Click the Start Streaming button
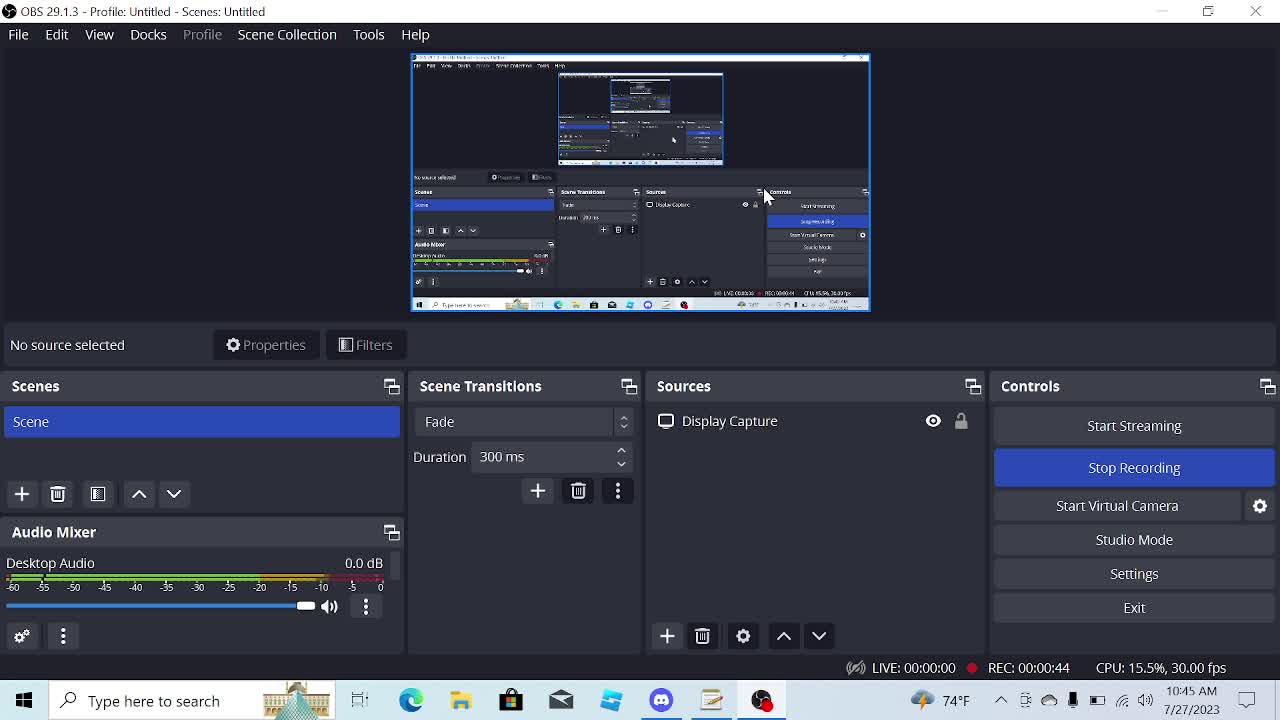Screen dimensions: 1280x720 pos(1134,426)
